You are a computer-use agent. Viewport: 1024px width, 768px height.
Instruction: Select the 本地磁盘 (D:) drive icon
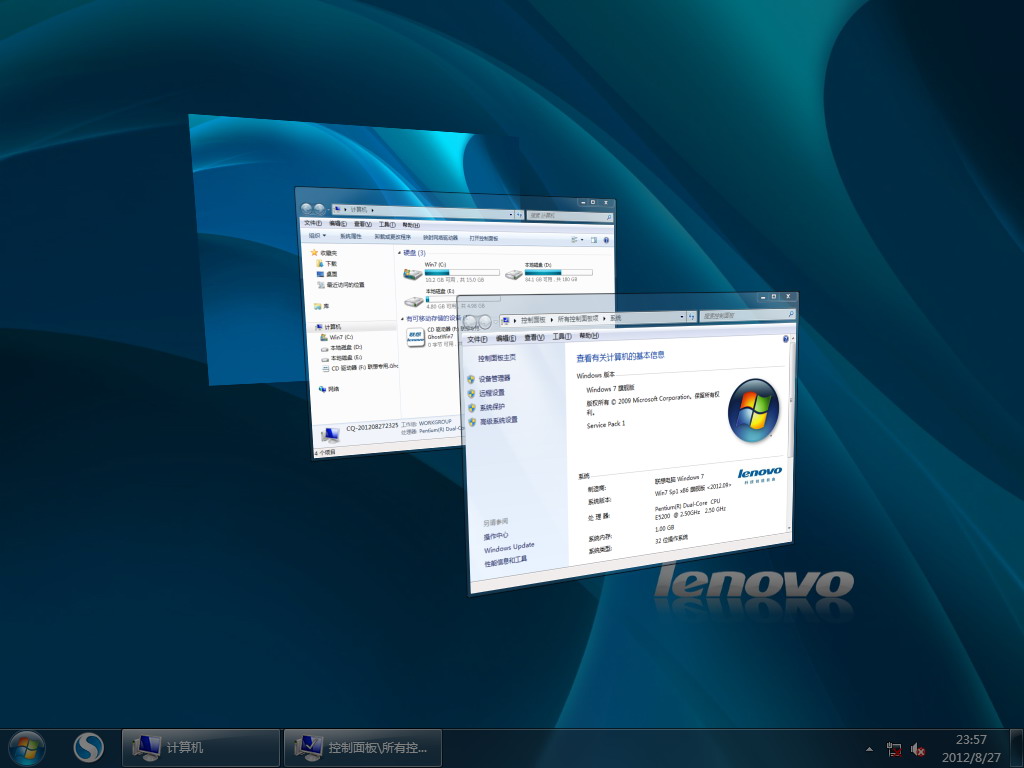click(x=513, y=274)
